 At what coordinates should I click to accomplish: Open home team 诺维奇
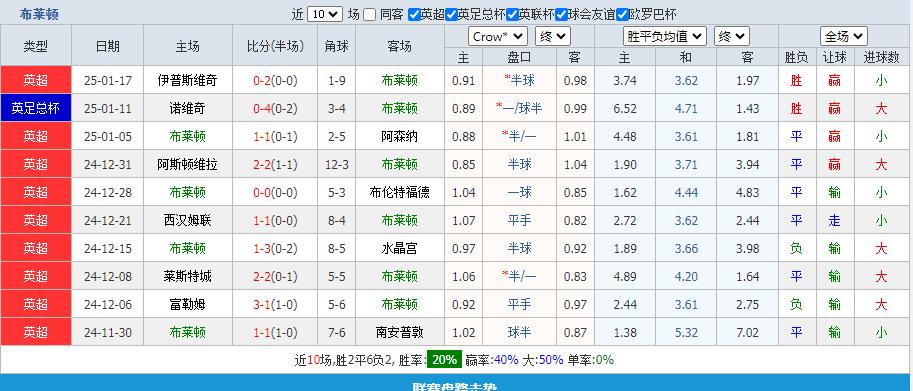click(x=187, y=108)
